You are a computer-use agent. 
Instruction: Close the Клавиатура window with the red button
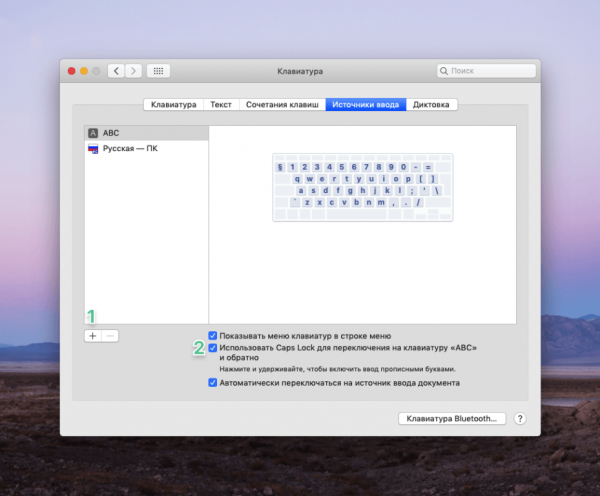pos(72,71)
